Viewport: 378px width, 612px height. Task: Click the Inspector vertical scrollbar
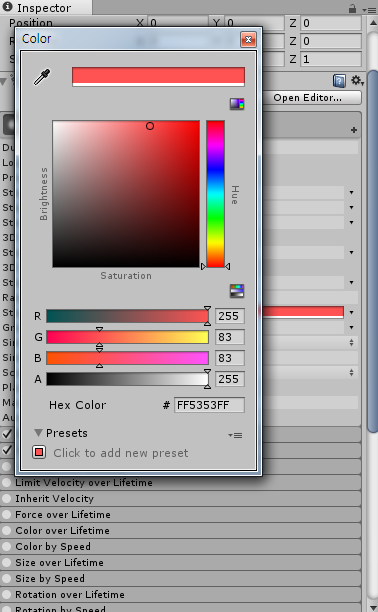[373, 250]
